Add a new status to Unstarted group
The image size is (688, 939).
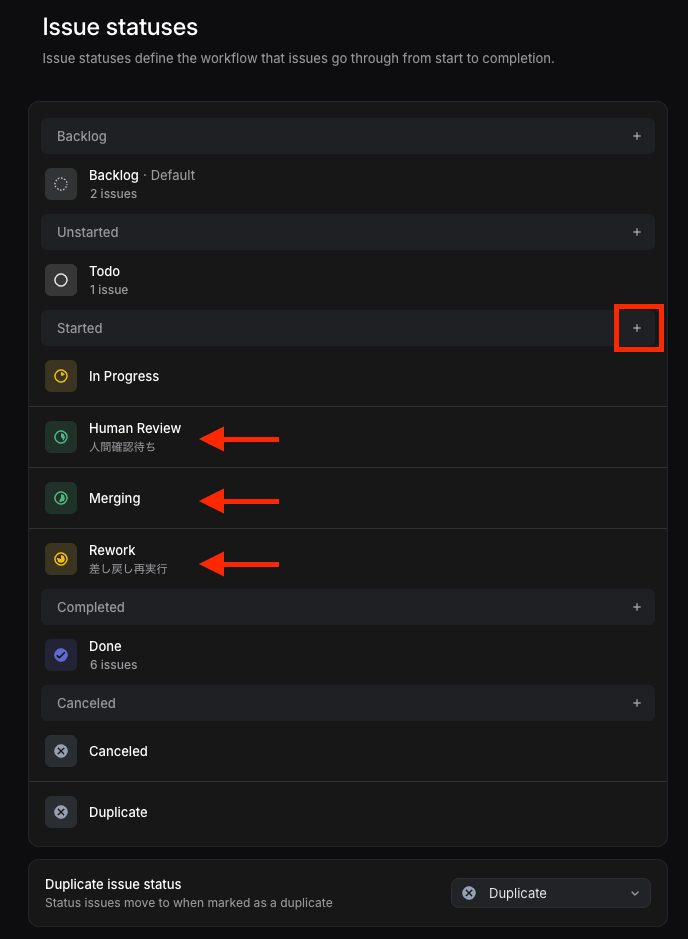pyautogui.click(x=637, y=232)
